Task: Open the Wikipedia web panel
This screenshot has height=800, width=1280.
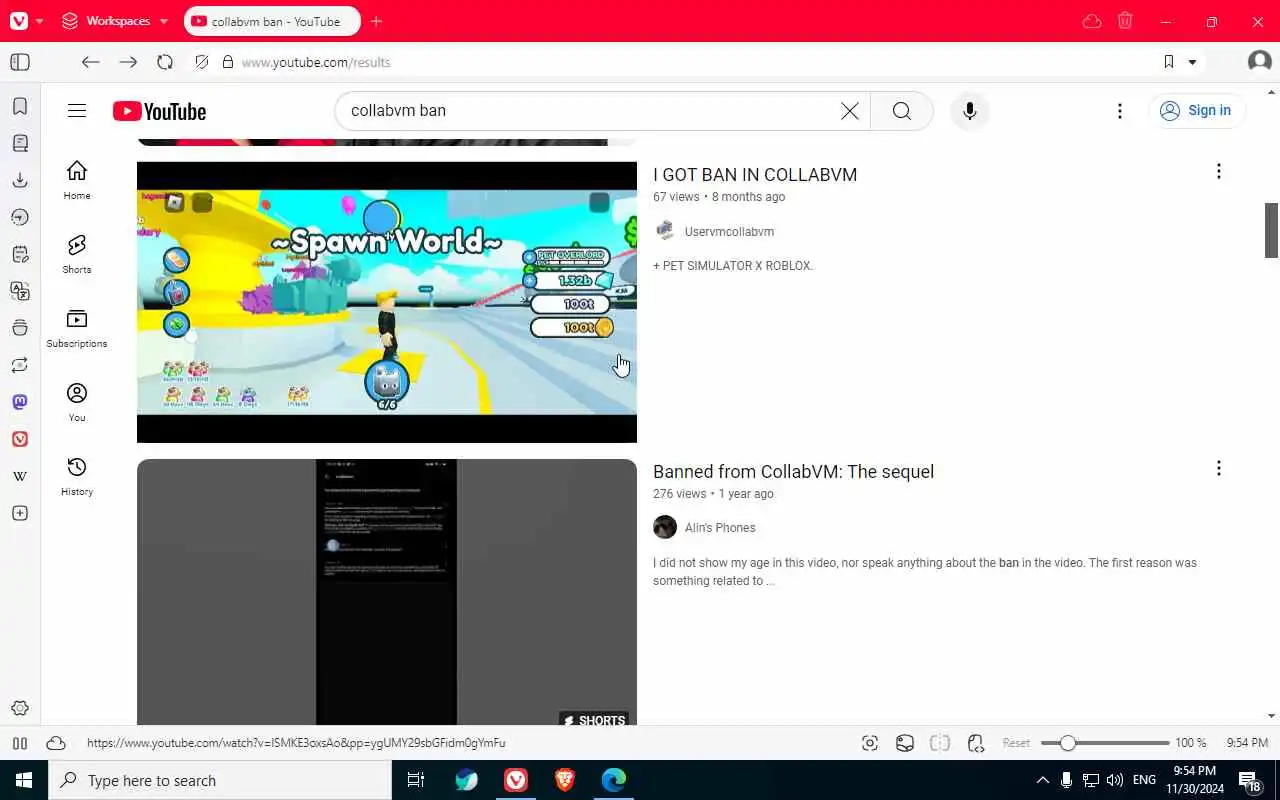Action: coord(20,476)
